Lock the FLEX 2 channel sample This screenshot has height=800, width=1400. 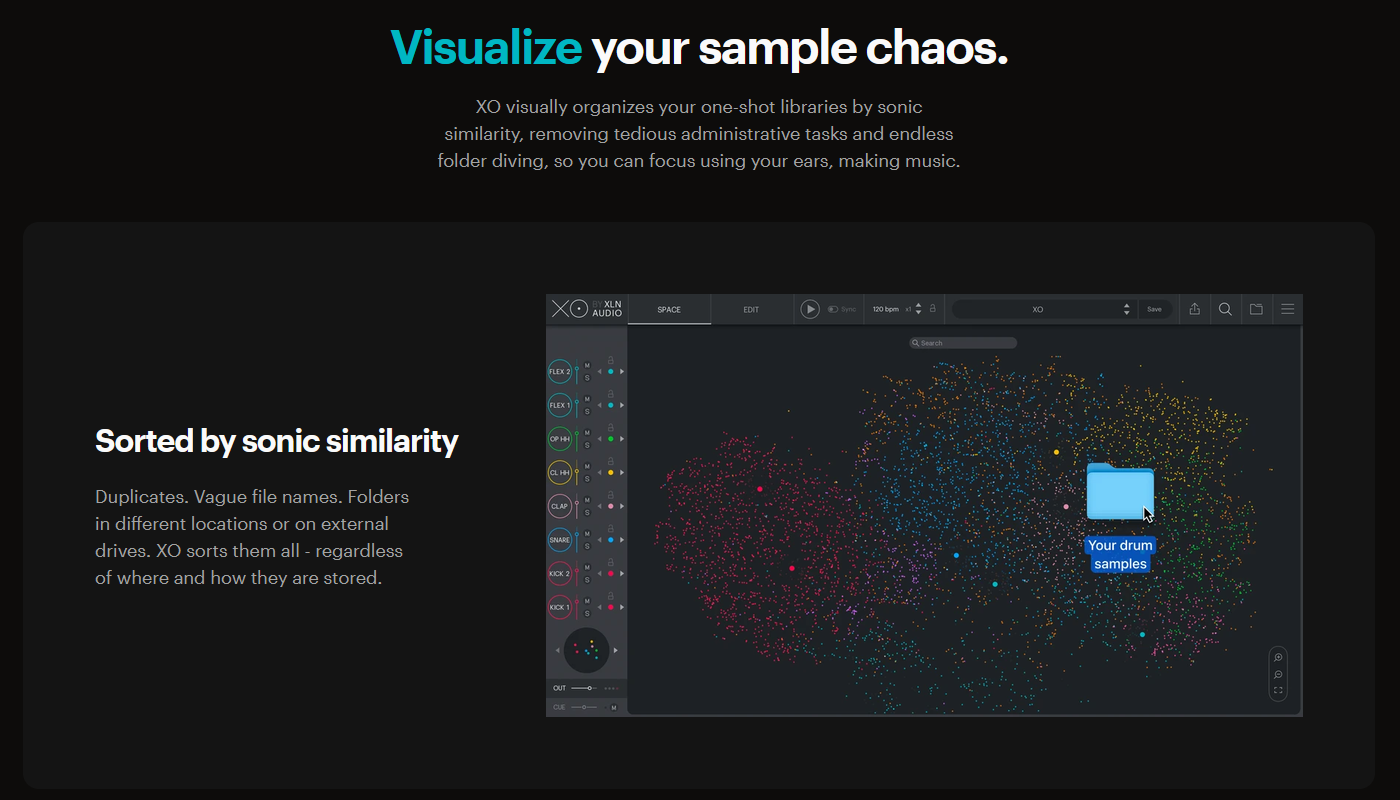[x=611, y=360]
